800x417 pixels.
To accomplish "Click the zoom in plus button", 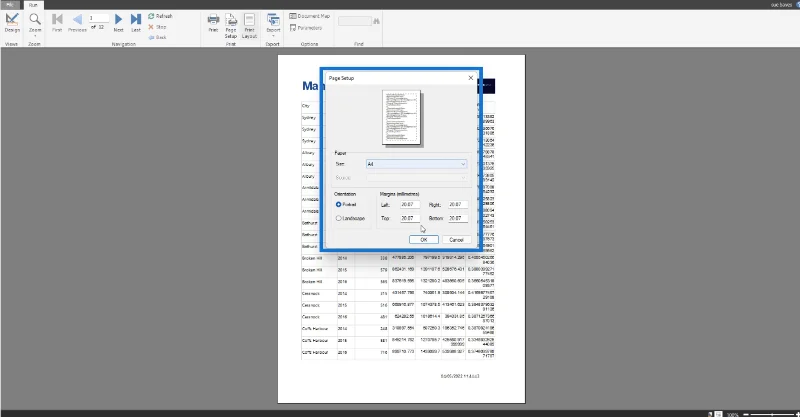I will point(797,414).
